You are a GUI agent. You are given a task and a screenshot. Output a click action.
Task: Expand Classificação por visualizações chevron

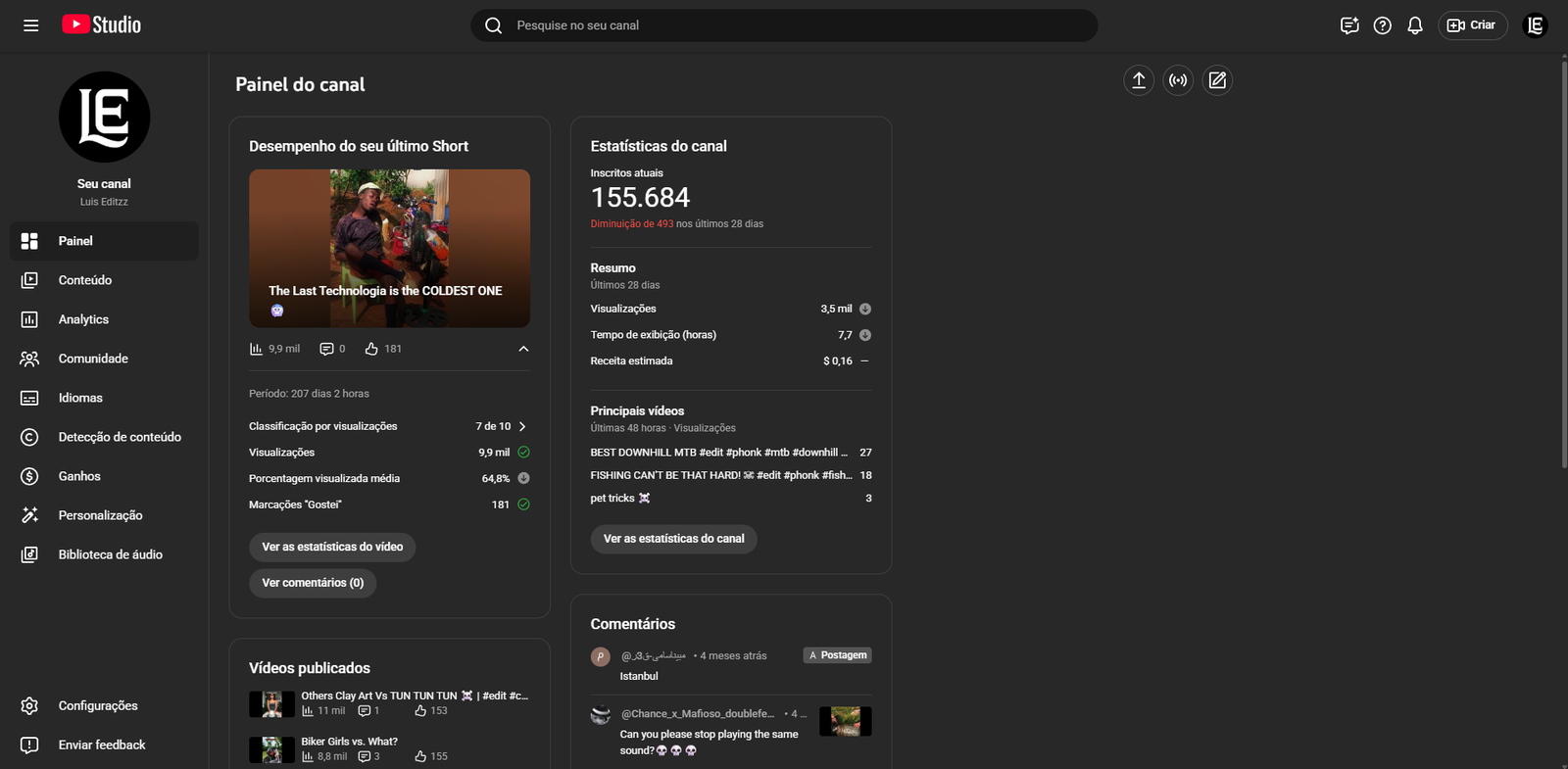point(522,426)
